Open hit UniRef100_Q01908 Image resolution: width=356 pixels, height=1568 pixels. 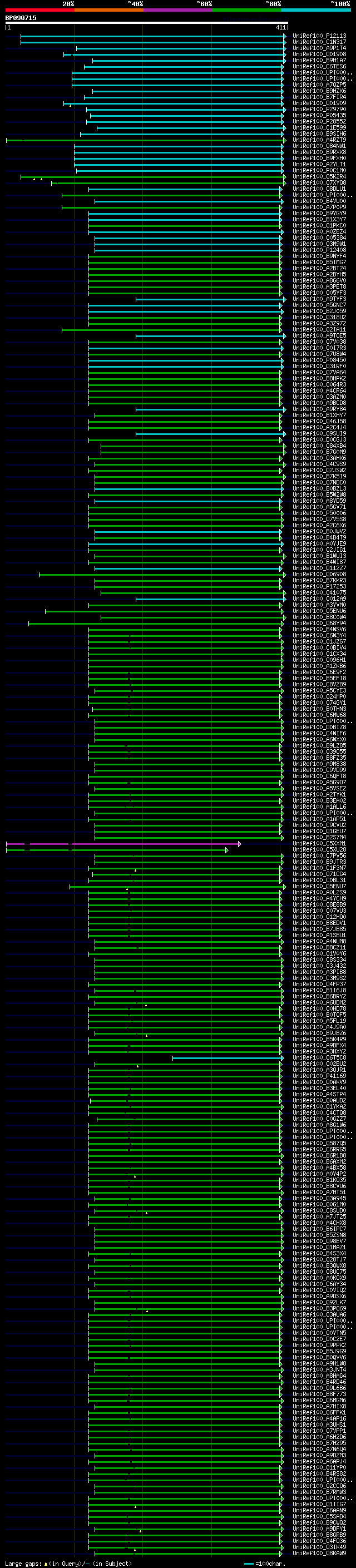(319, 54)
